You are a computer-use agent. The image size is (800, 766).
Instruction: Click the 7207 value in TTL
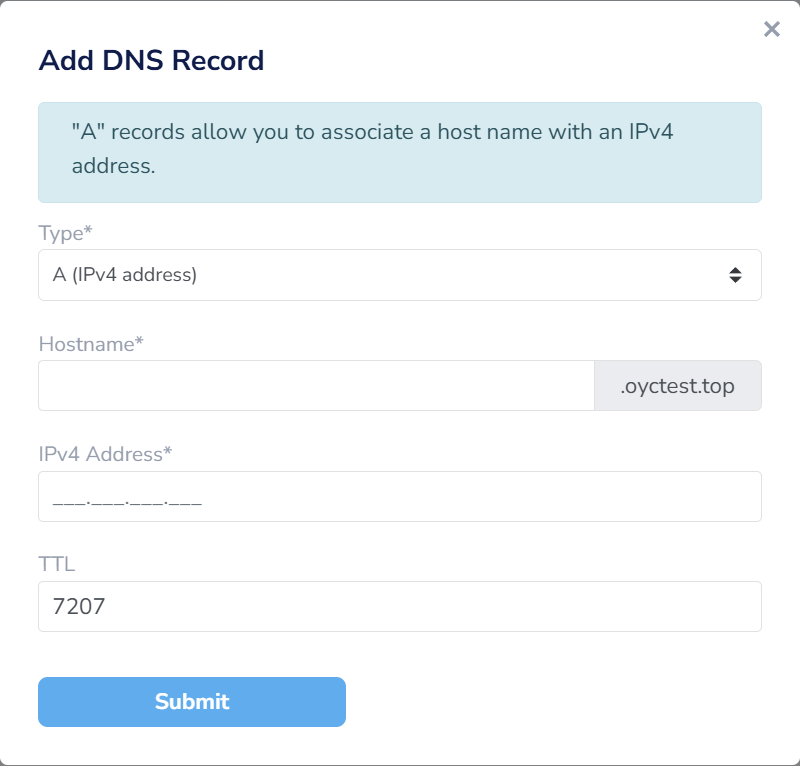tap(78, 607)
